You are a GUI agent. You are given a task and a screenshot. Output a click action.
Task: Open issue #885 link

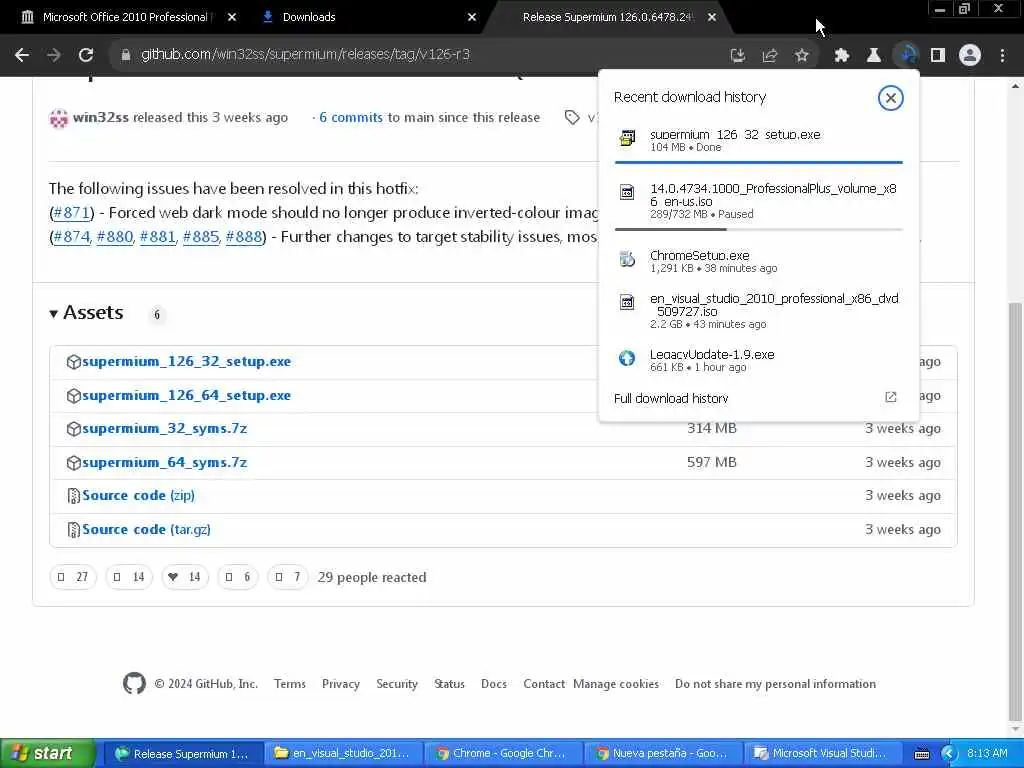click(x=200, y=236)
